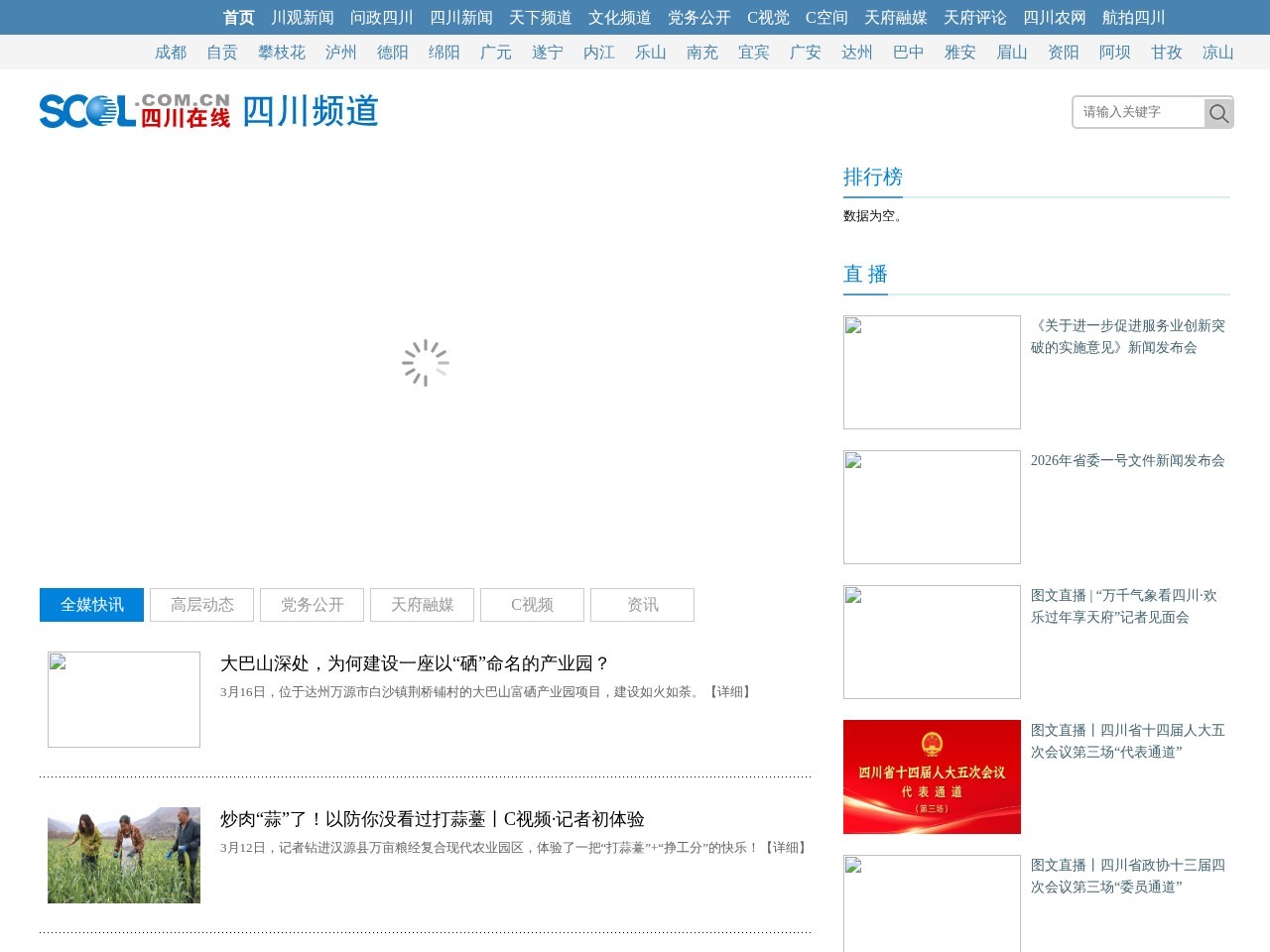
Task: Open the 资讯 tab
Action: (x=642, y=605)
